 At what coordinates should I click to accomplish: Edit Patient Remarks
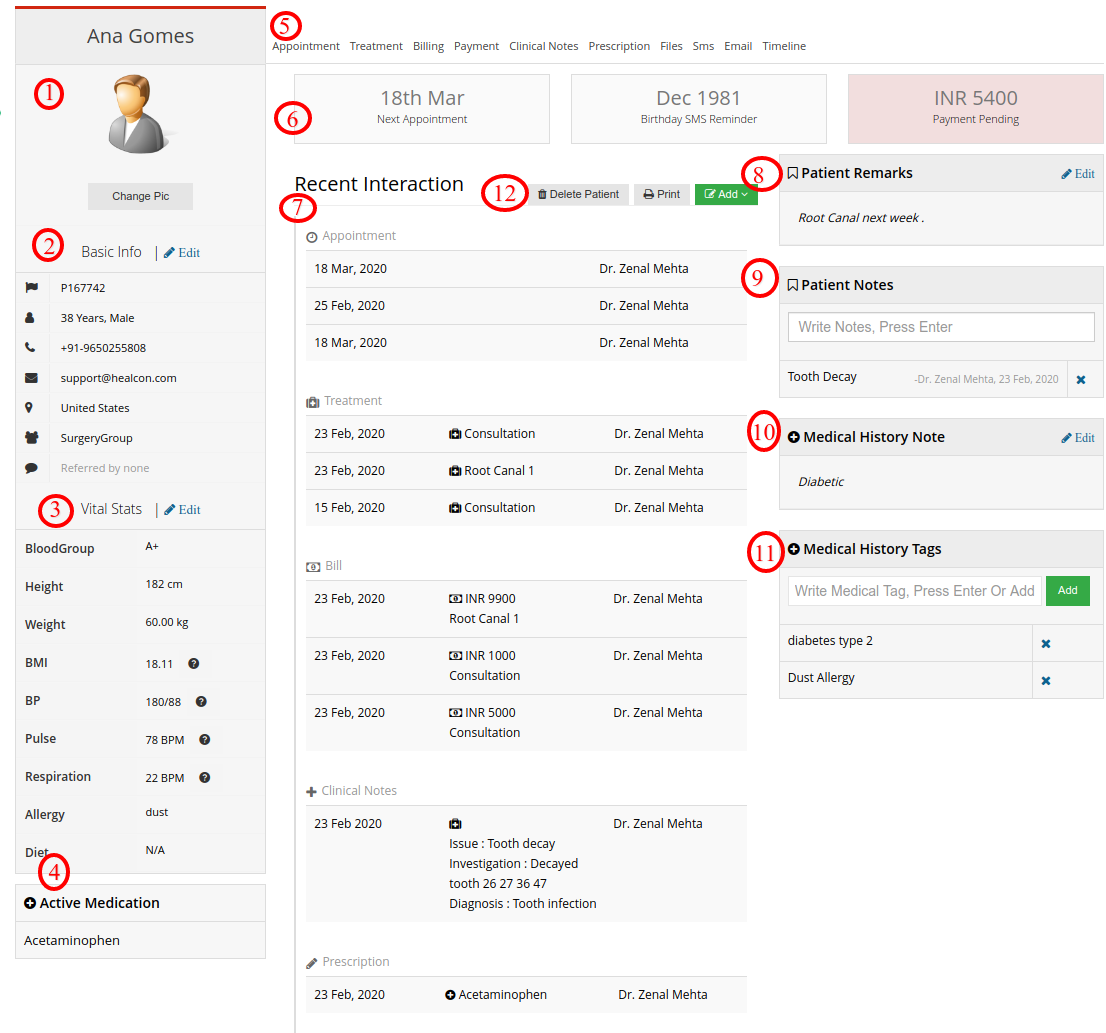[x=1078, y=173]
